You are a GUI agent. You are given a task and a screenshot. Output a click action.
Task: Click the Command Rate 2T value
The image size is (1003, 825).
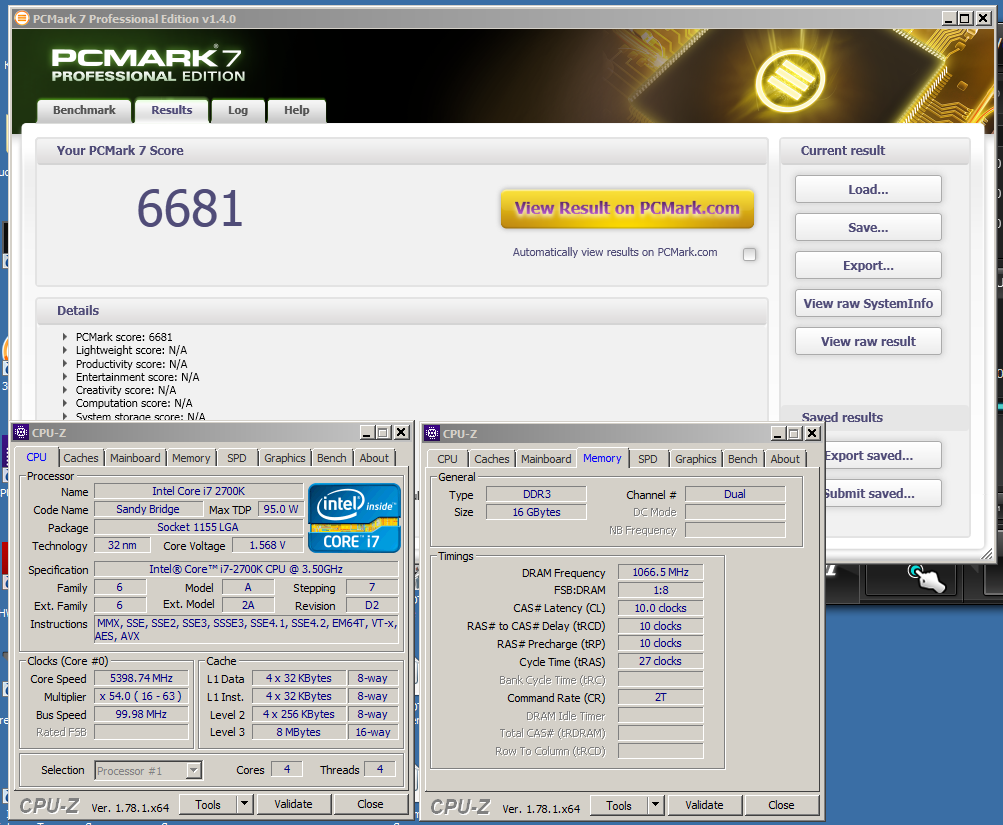661,697
